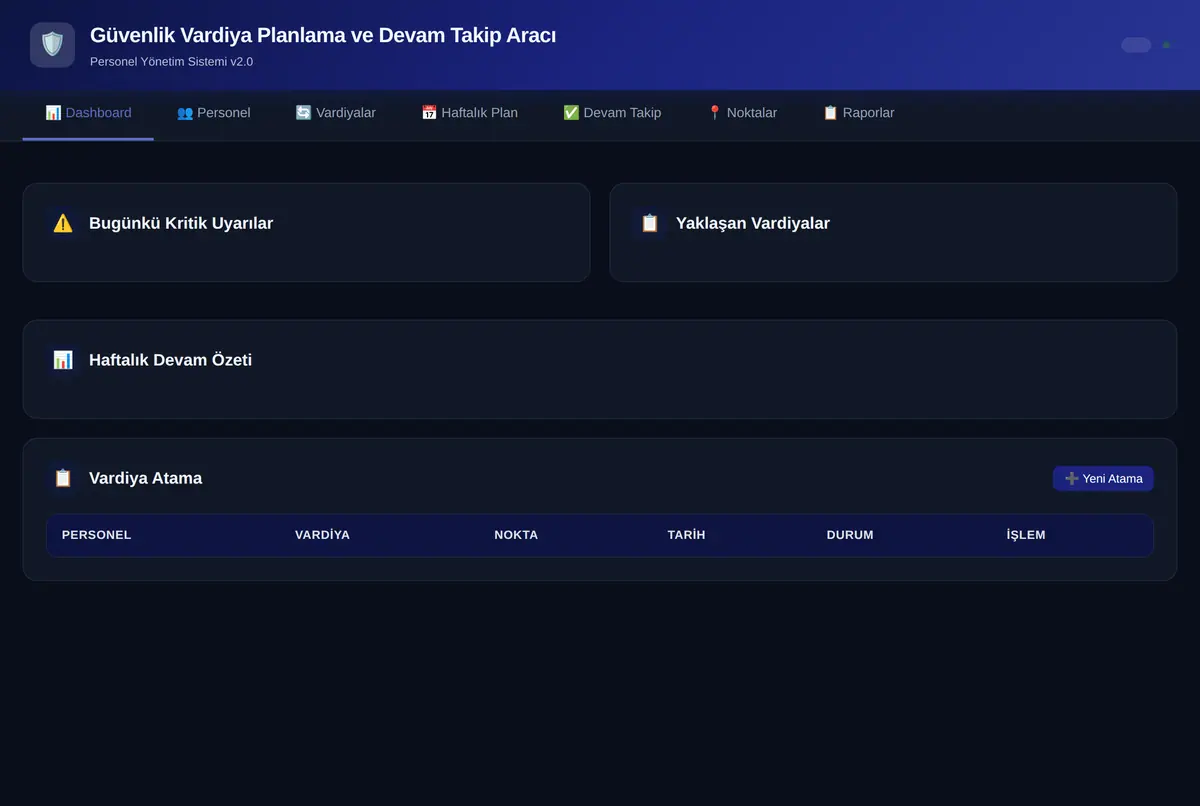Open the Haftalık Plan tab
The image size is (1200, 806).
(x=470, y=113)
